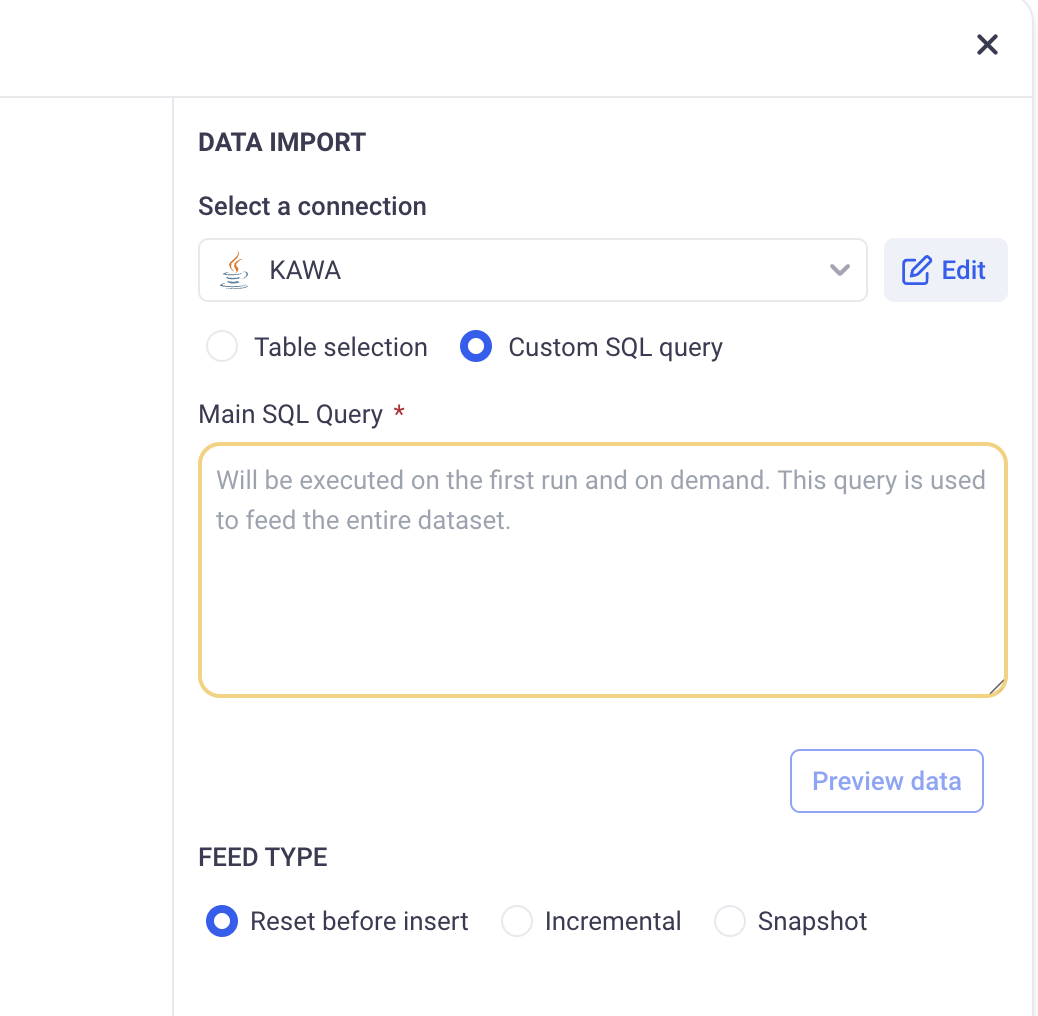Switch feed type to Incremental
Screen dimensions: 1038x1016
[x=517, y=921]
